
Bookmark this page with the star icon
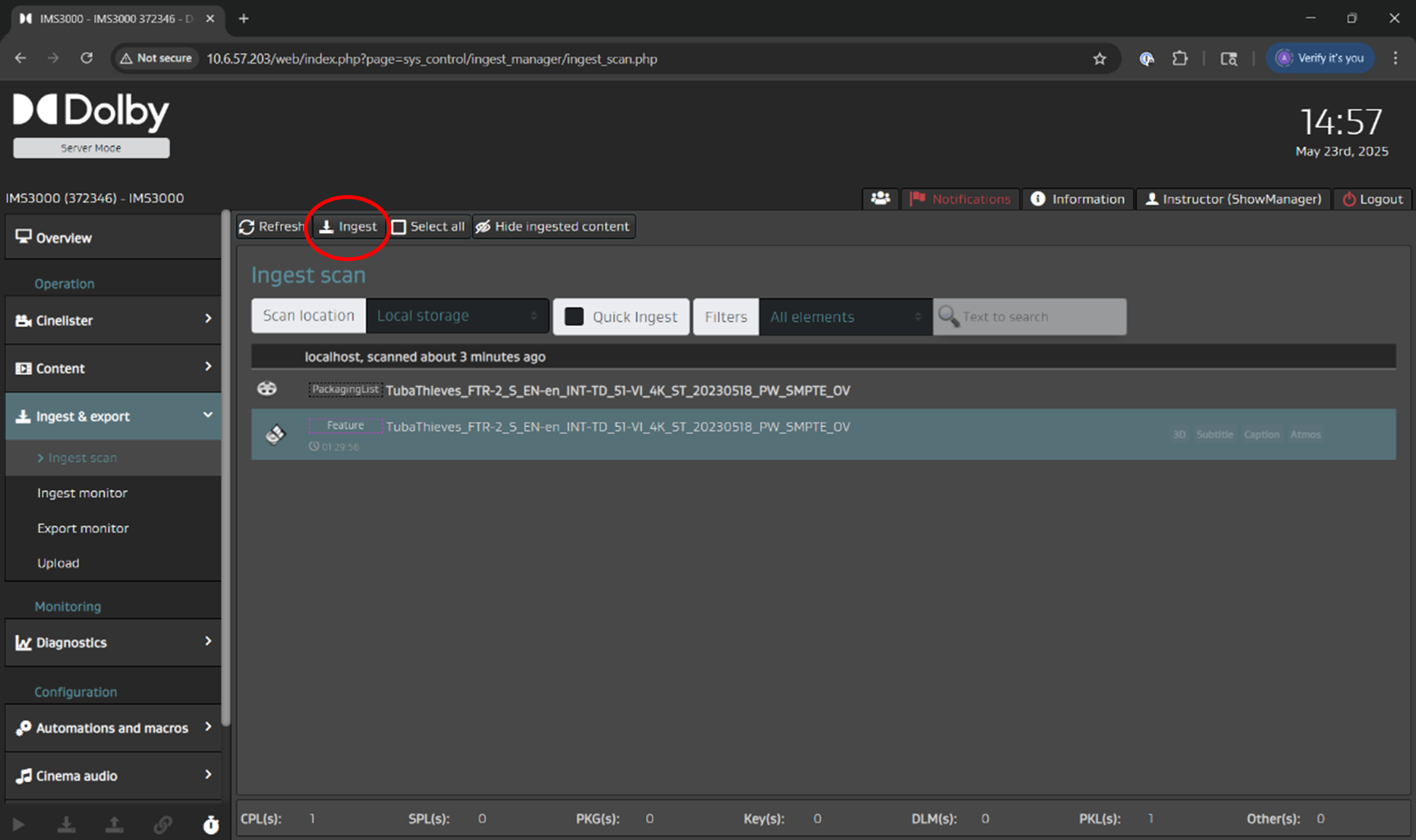coord(1099,58)
